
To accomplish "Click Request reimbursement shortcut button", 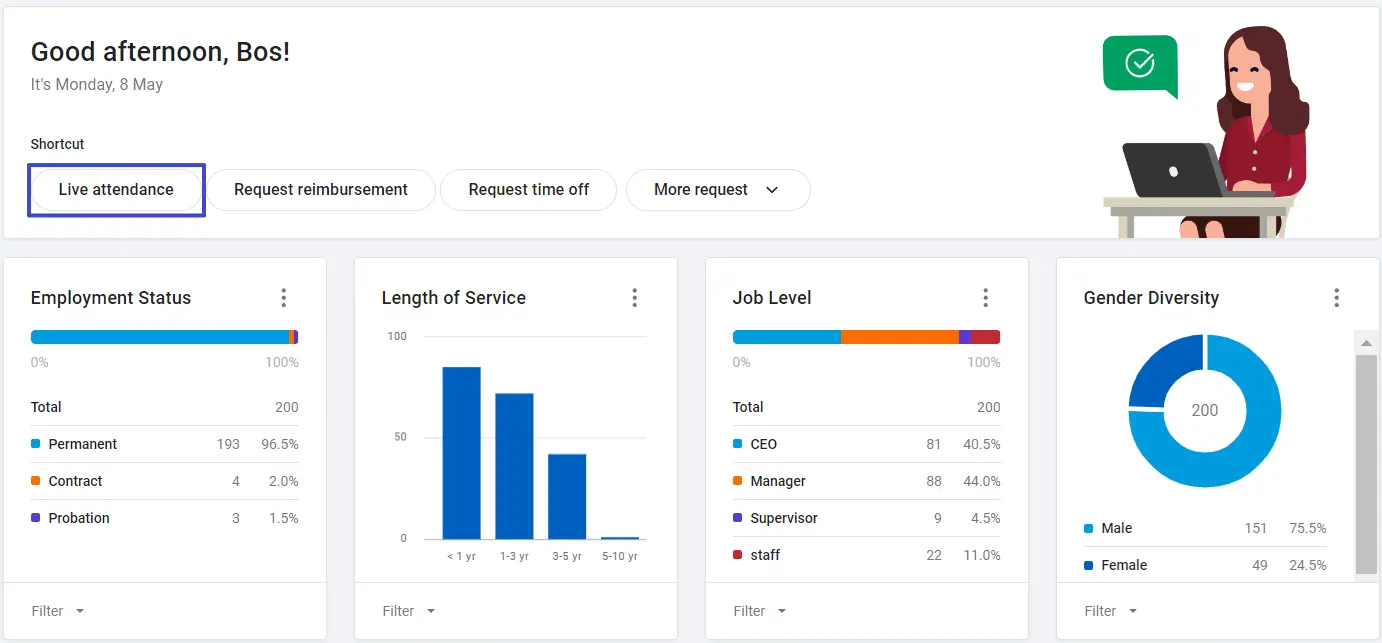I will pos(321,190).
